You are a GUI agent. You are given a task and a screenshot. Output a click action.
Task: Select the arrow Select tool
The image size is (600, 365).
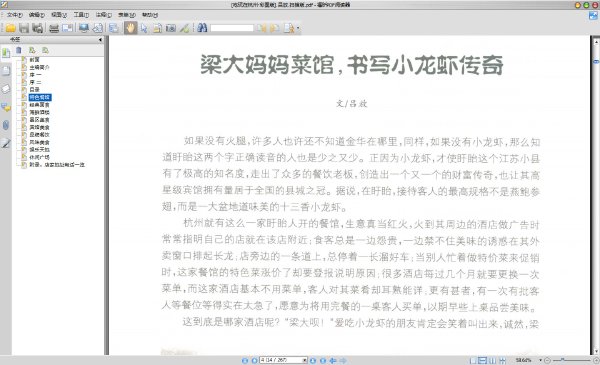[144, 28]
